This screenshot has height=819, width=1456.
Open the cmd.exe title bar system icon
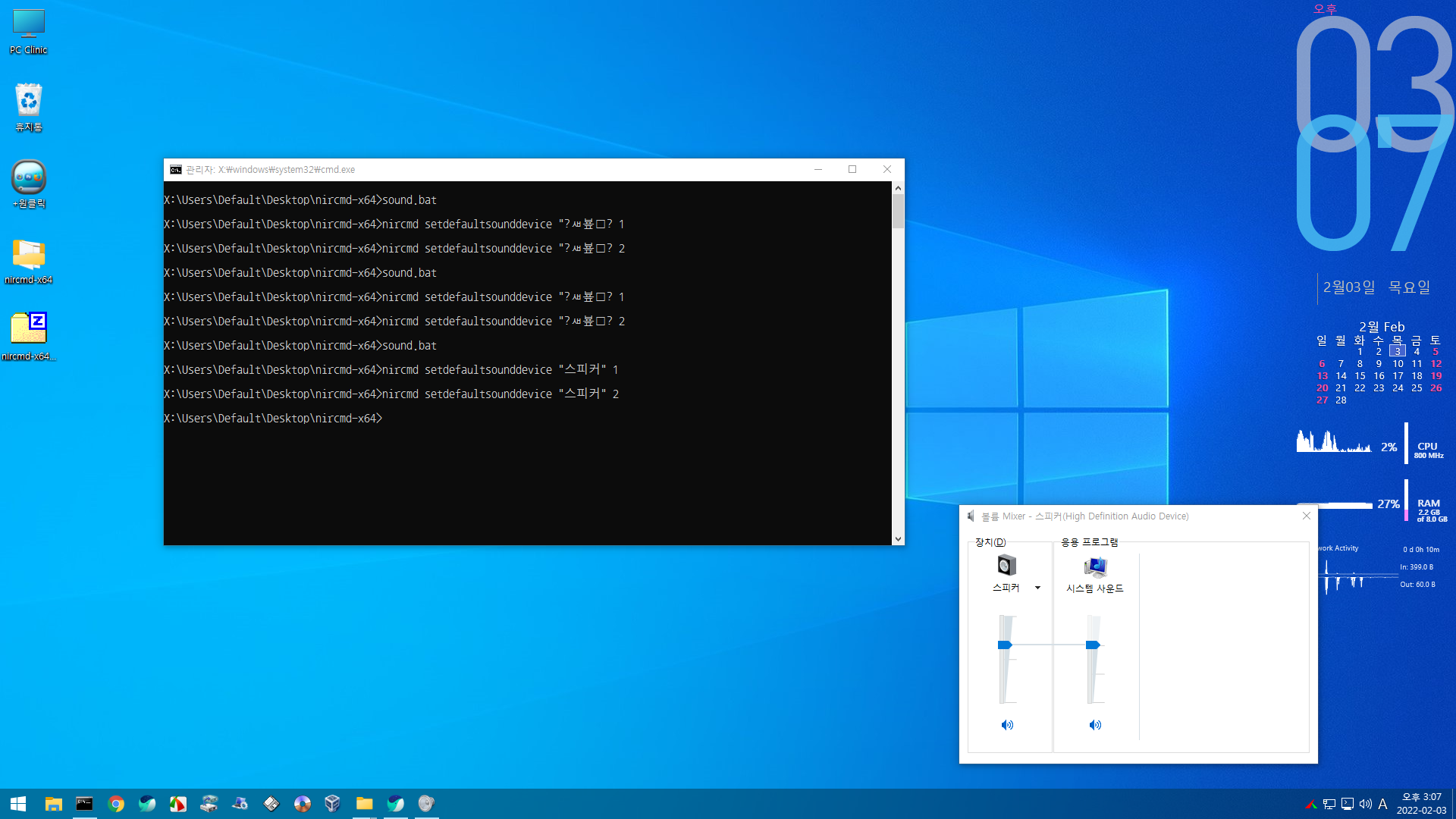[176, 169]
